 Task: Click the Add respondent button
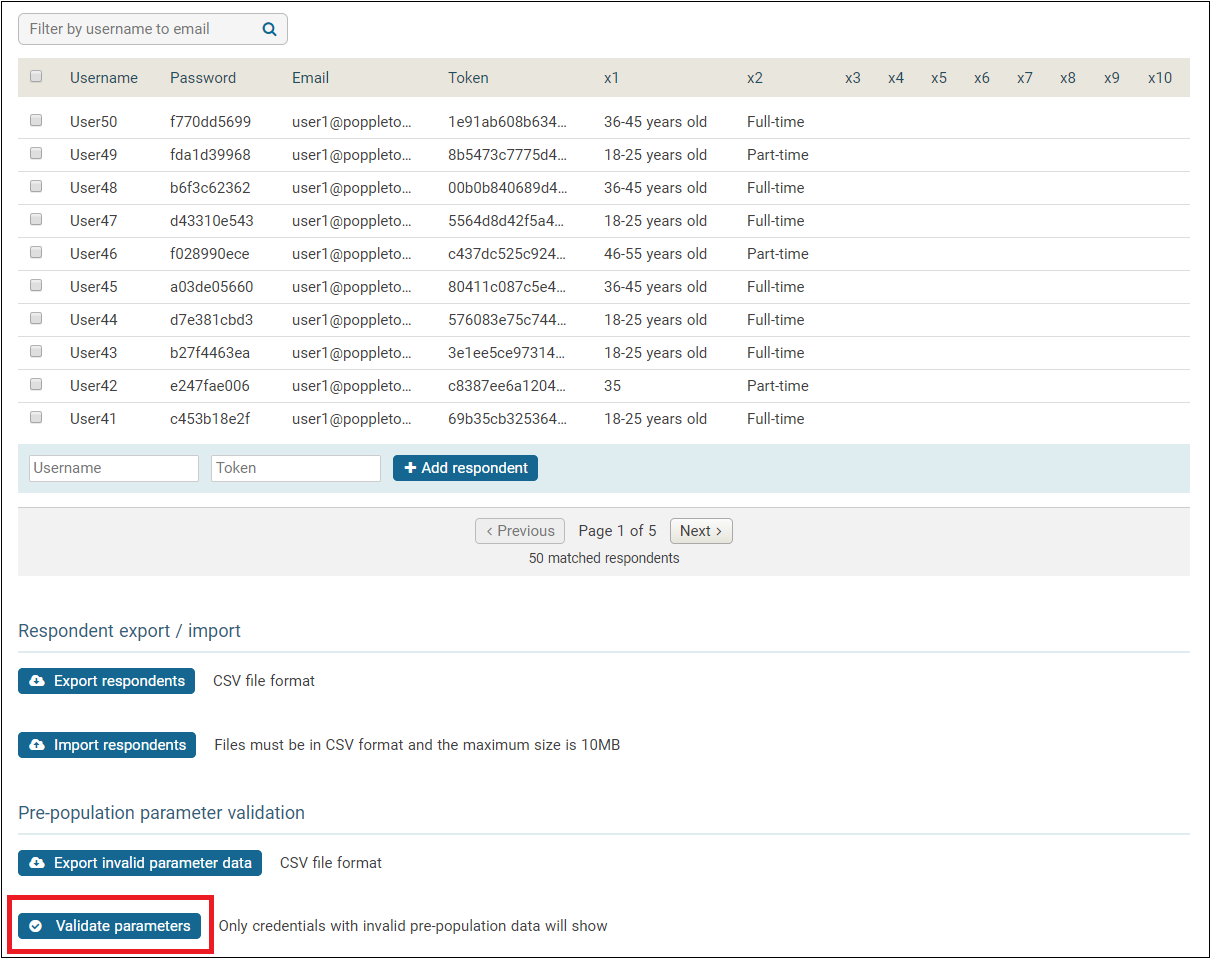point(465,468)
